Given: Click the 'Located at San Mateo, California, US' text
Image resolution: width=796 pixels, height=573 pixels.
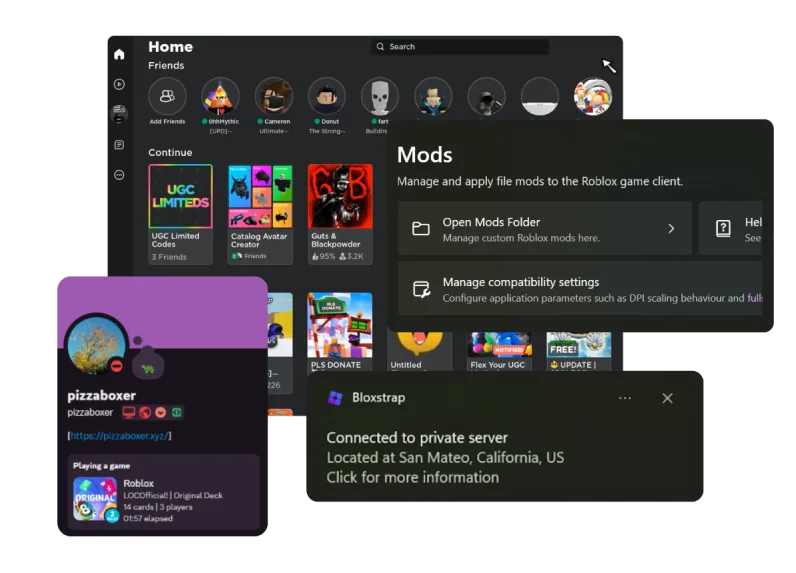Looking at the screenshot, I should click(445, 457).
